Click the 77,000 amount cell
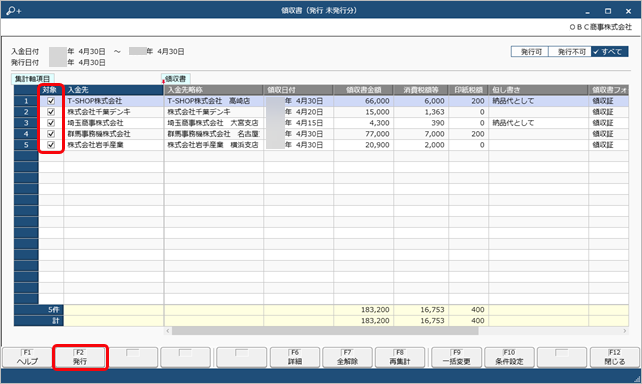This screenshot has width=642, height=384. pos(364,134)
